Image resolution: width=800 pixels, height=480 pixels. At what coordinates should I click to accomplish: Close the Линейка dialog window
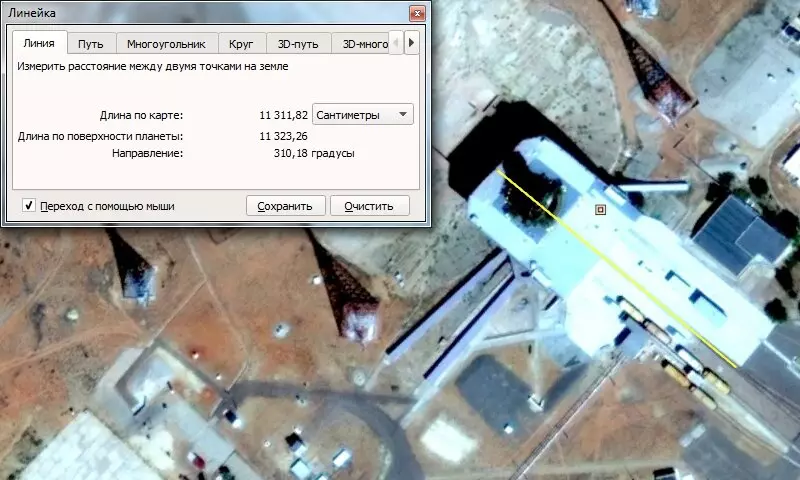tap(416, 13)
